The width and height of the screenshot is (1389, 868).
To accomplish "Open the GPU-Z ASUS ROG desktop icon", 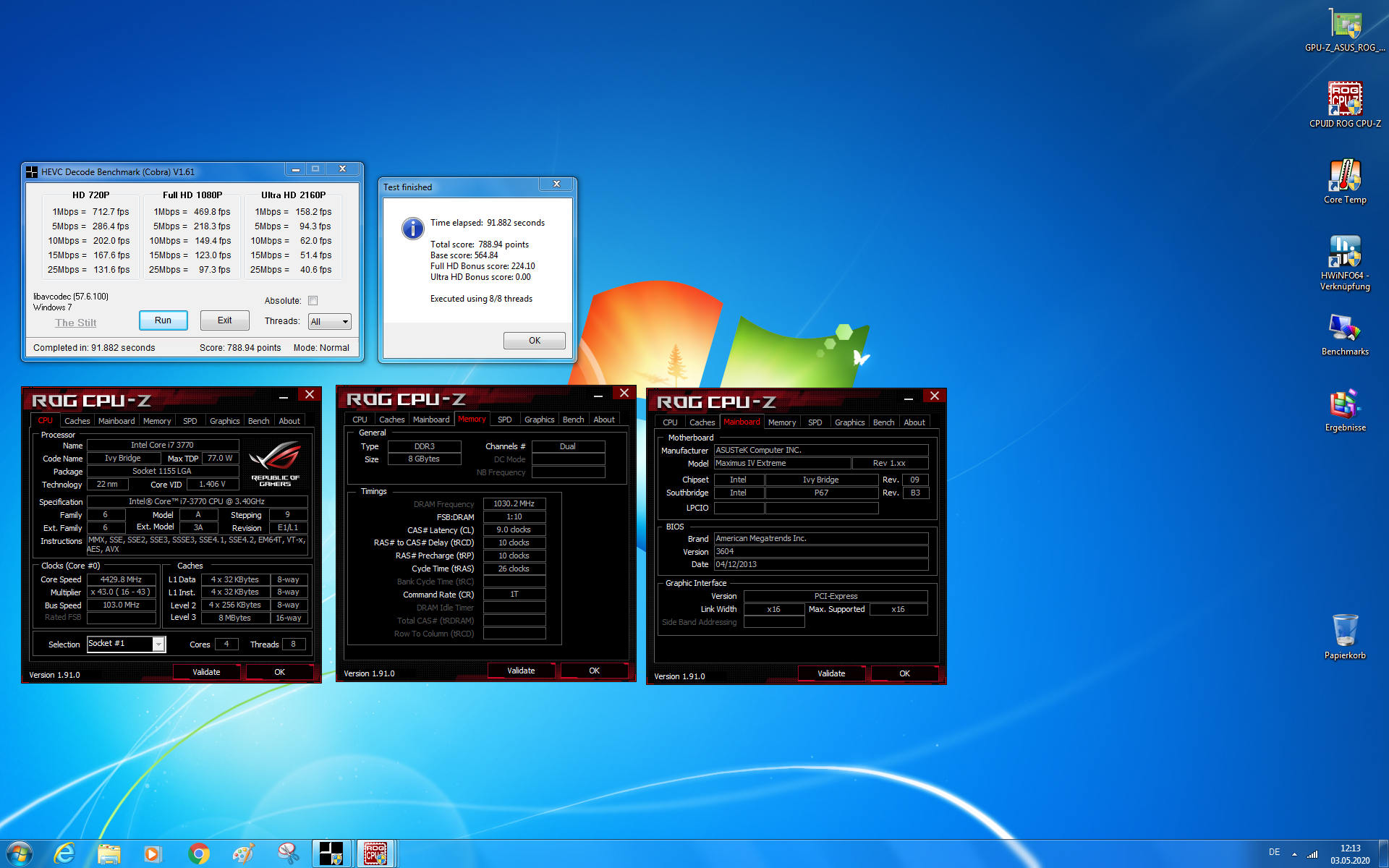I will point(1345,30).
